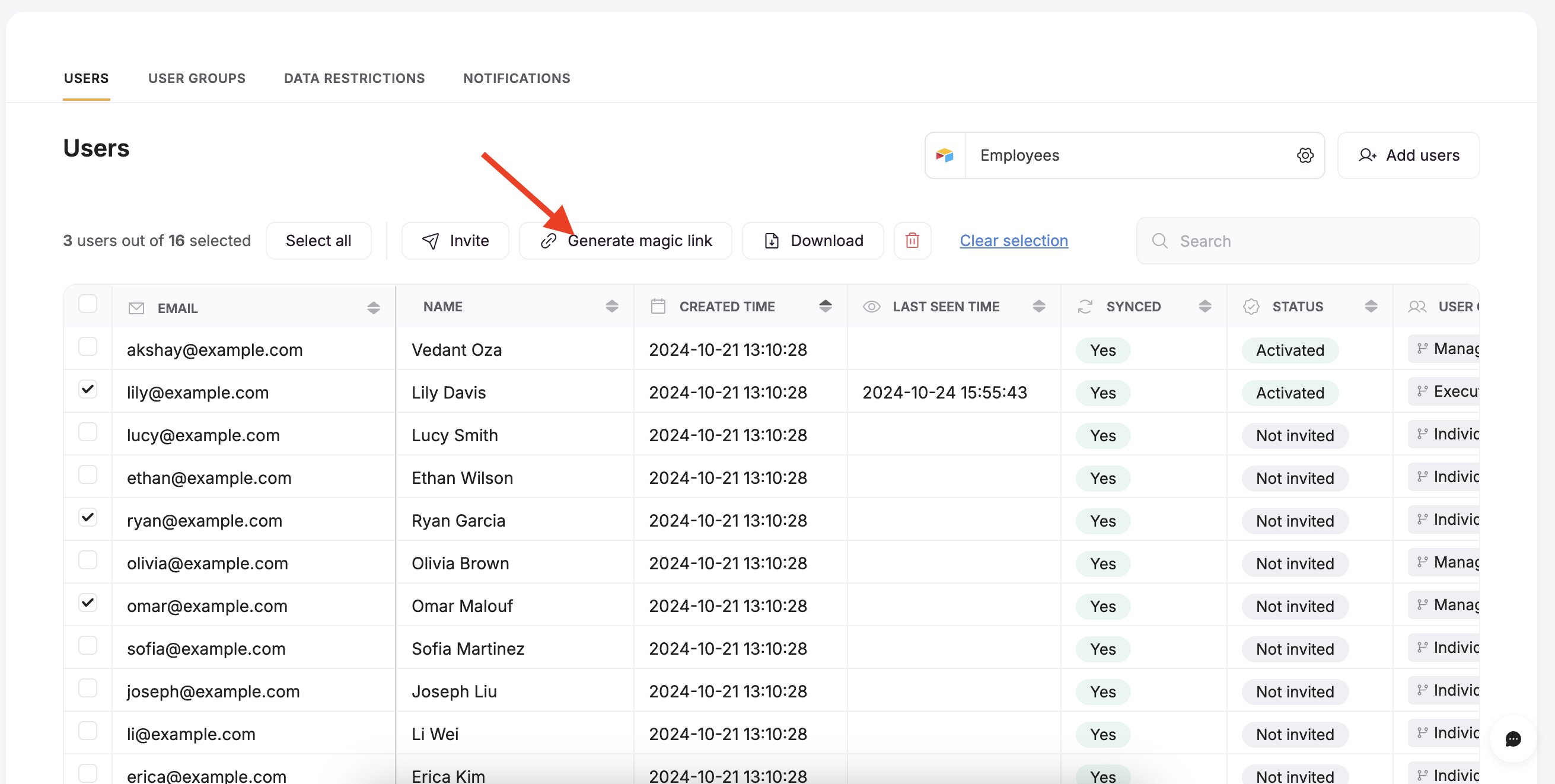Click the envelope icon in Email header
This screenshot has width=1555, height=784.
coord(136,308)
